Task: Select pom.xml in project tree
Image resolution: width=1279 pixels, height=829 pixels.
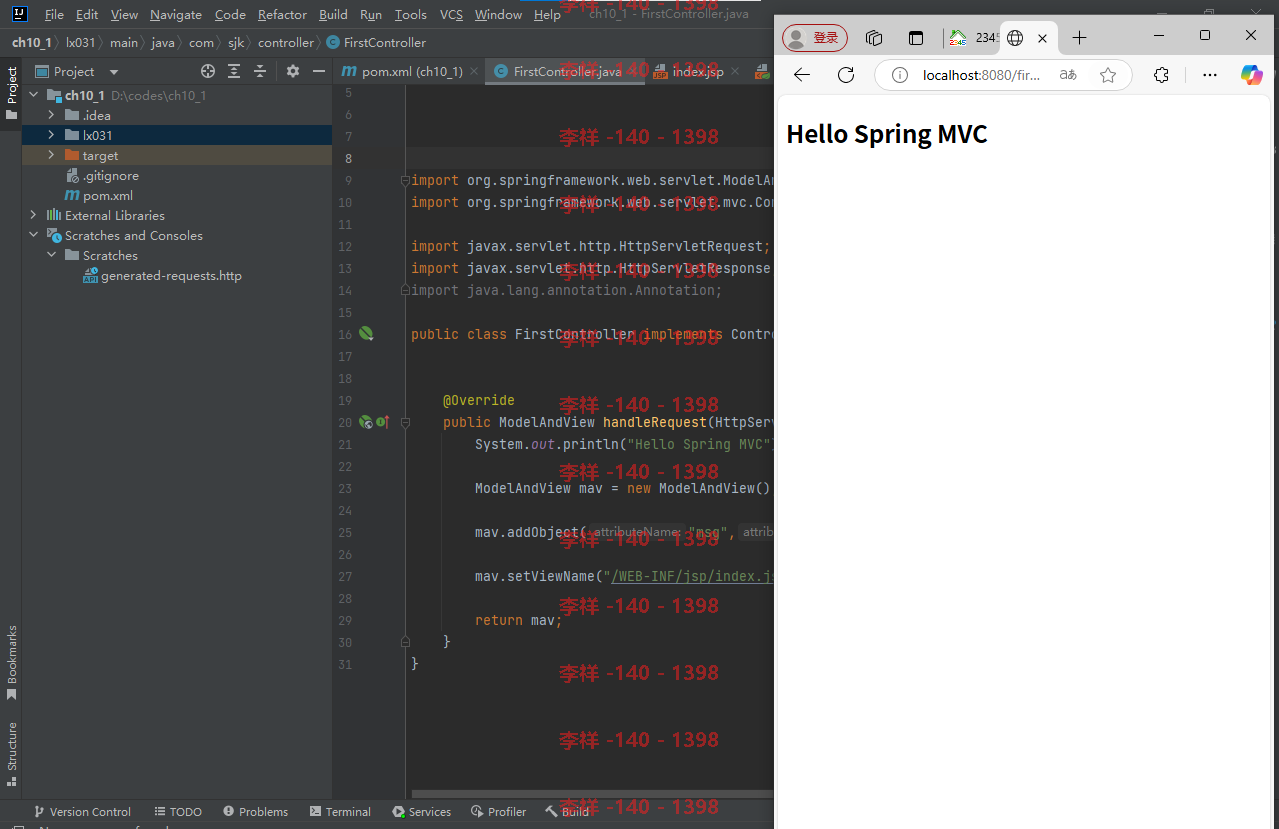Action: (98, 195)
